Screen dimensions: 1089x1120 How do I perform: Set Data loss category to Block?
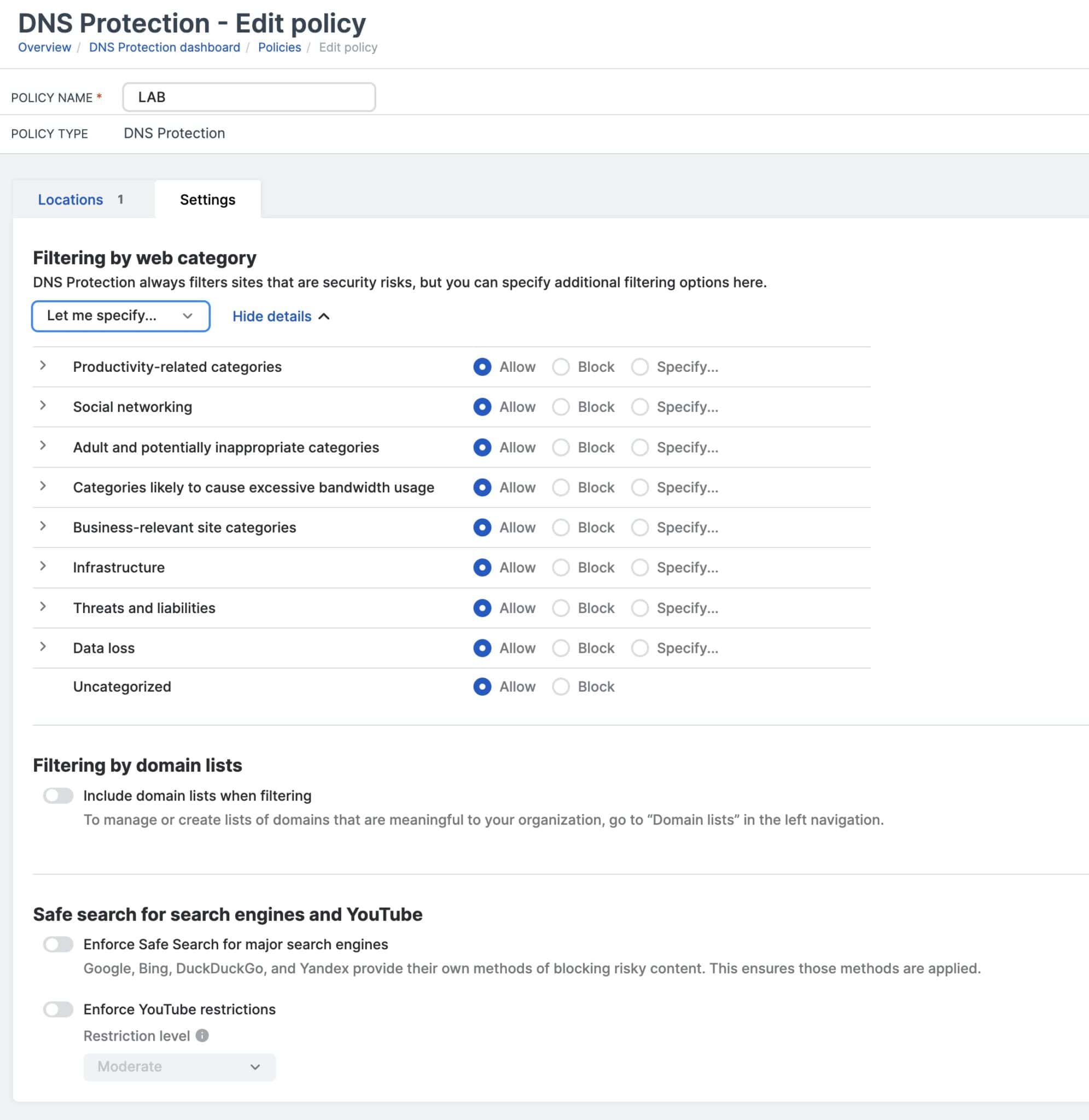pos(561,647)
